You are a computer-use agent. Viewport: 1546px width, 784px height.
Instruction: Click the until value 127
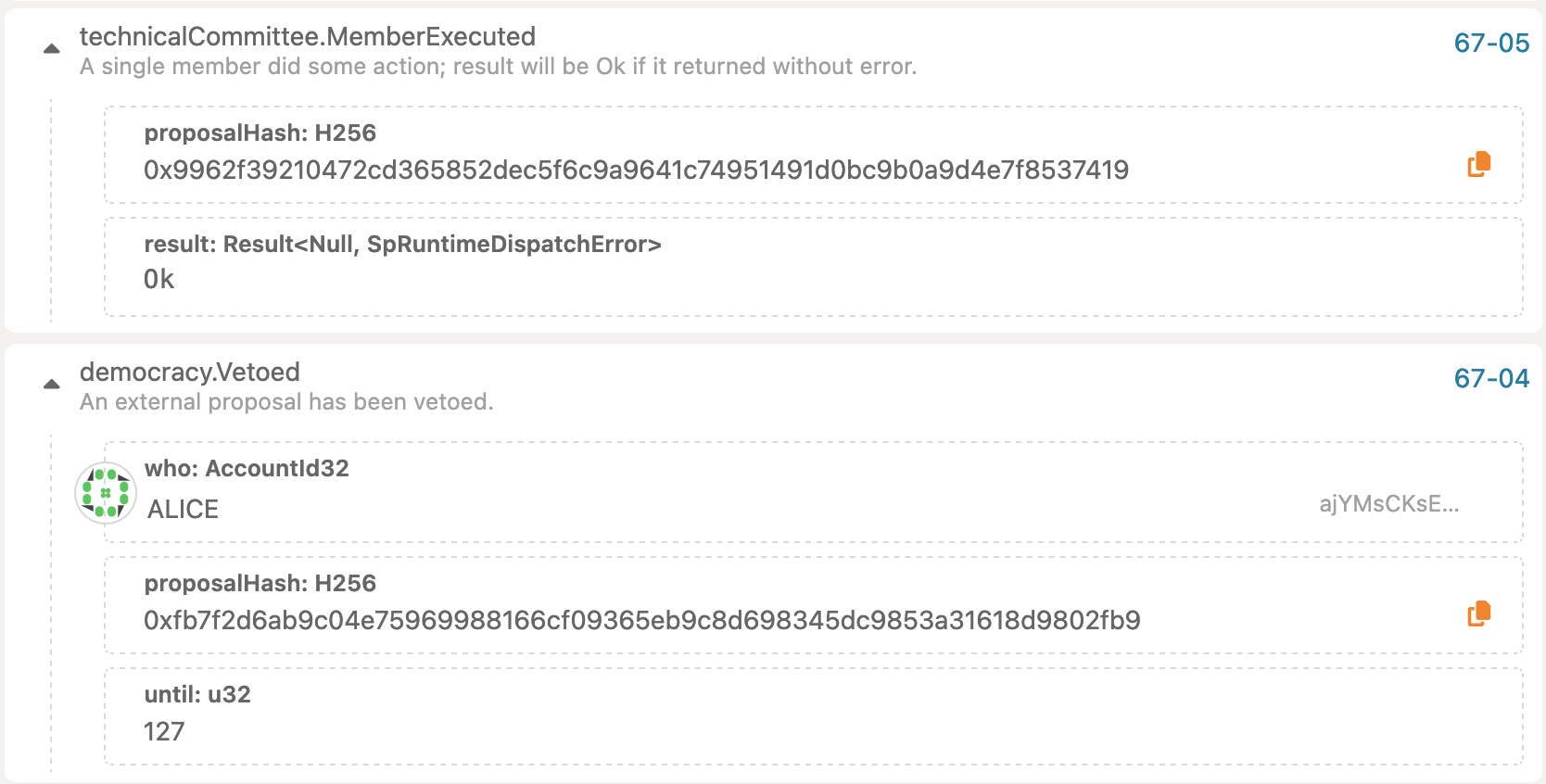click(x=164, y=732)
